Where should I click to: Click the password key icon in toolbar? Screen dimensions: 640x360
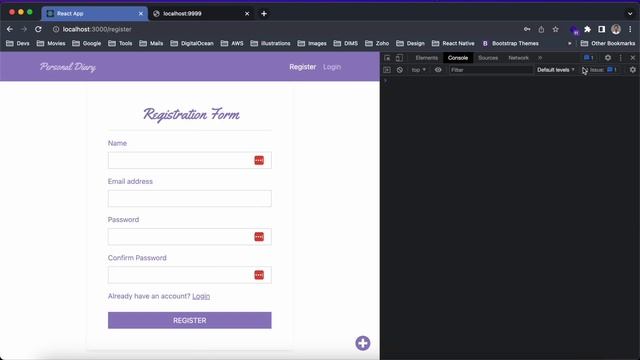coord(527,29)
